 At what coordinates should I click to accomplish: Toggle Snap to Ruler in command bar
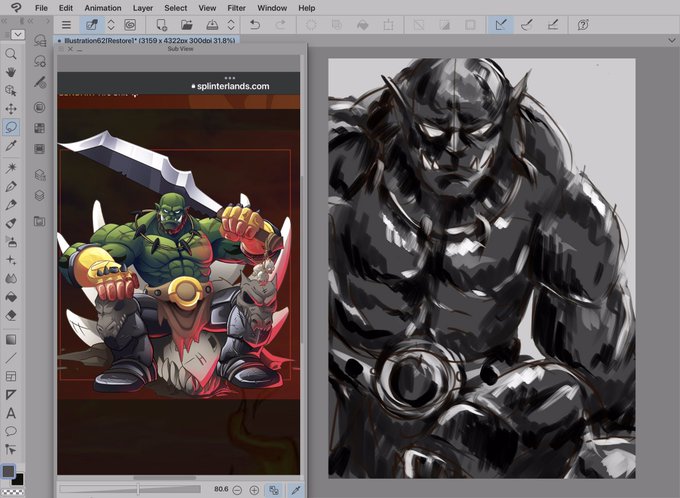click(x=500, y=25)
